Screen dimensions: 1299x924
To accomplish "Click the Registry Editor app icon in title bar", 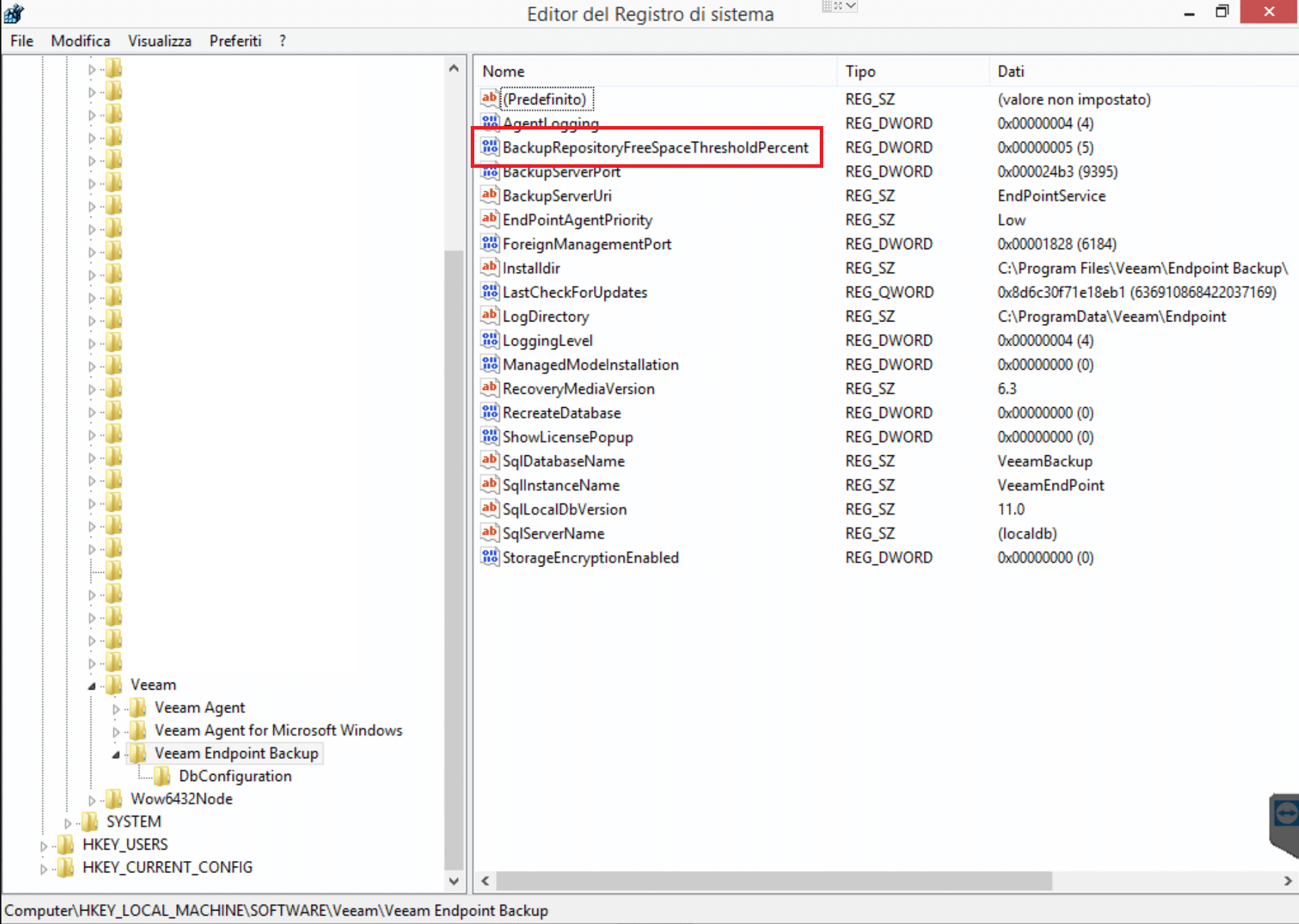I will coord(14,13).
